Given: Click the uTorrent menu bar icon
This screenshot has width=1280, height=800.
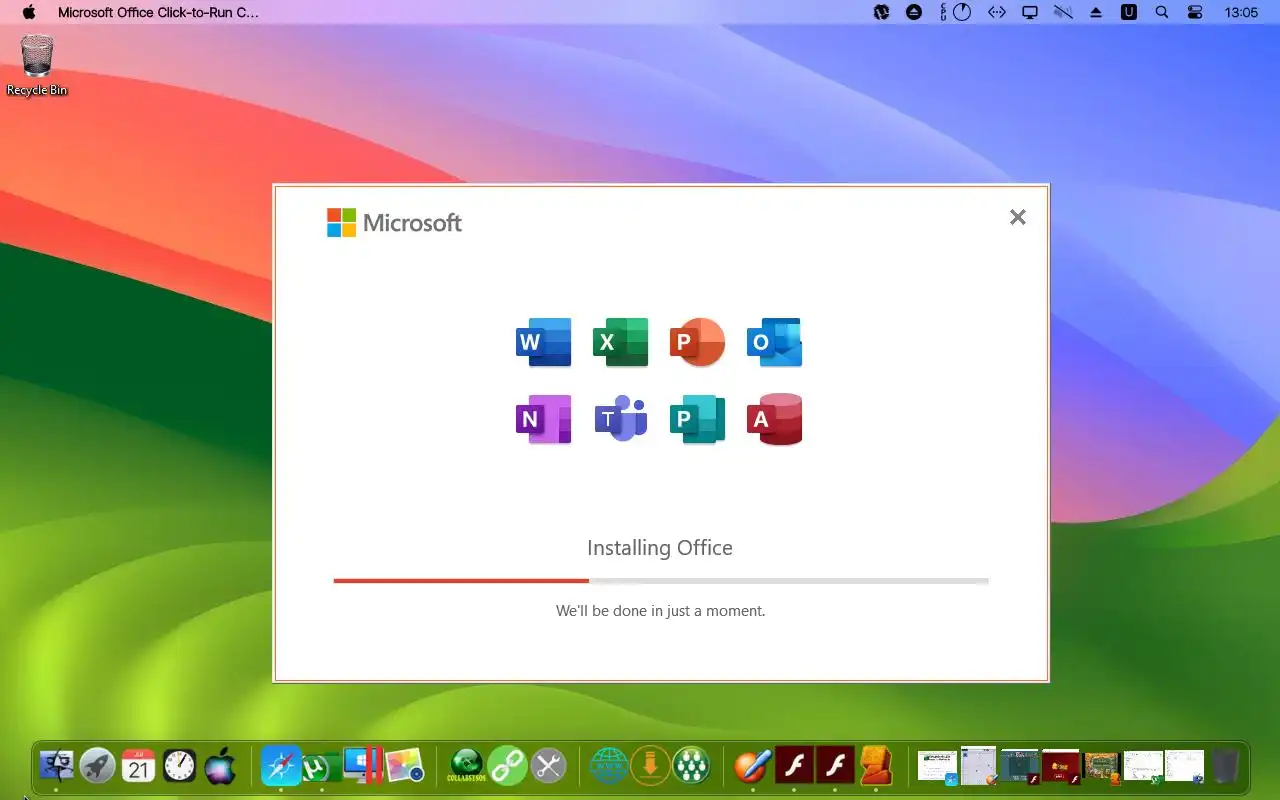Looking at the screenshot, I should [x=881, y=13].
